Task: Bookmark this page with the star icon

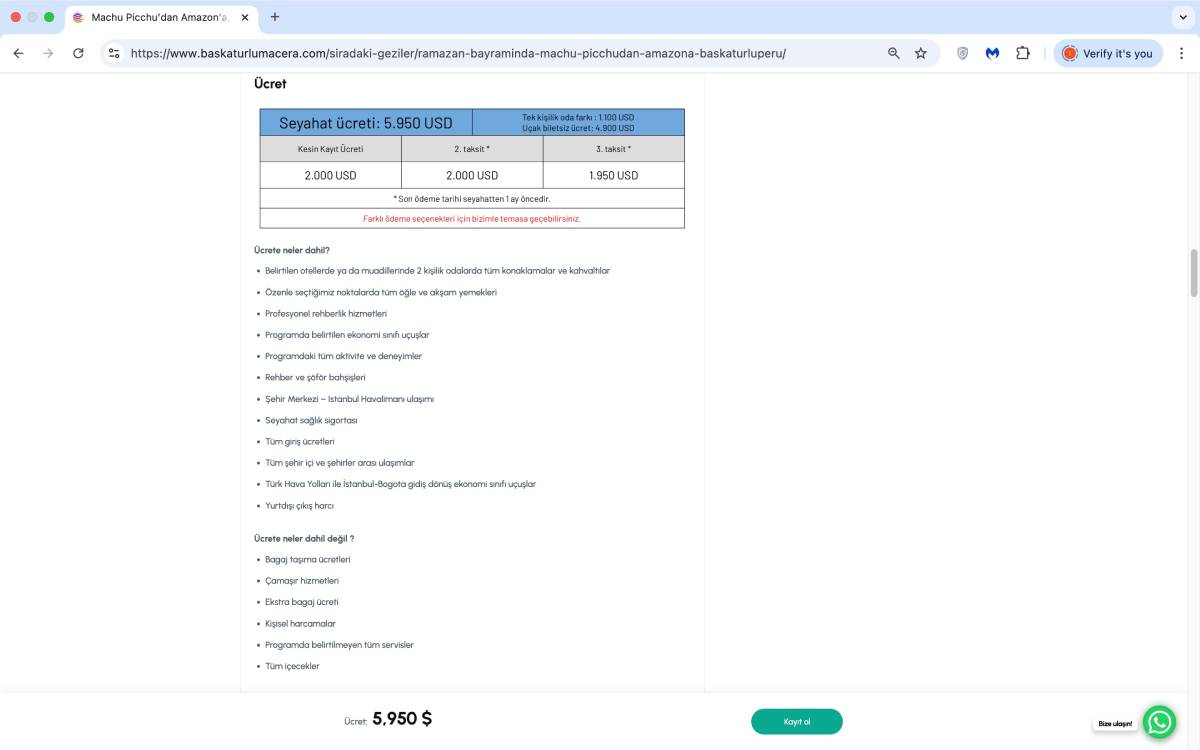Action: [x=921, y=53]
